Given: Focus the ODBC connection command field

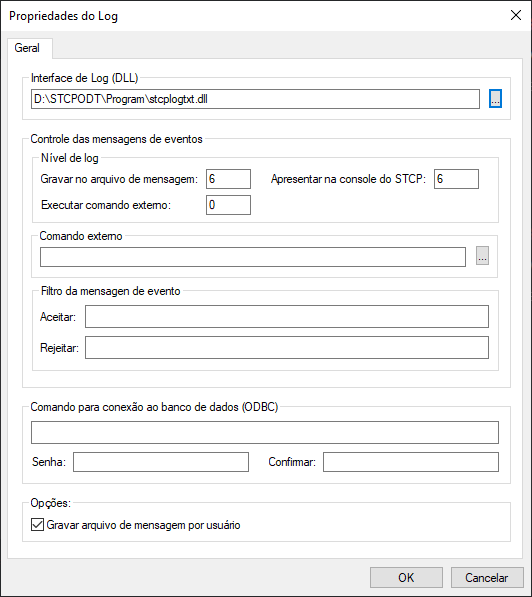Looking at the screenshot, I should tap(265, 433).
